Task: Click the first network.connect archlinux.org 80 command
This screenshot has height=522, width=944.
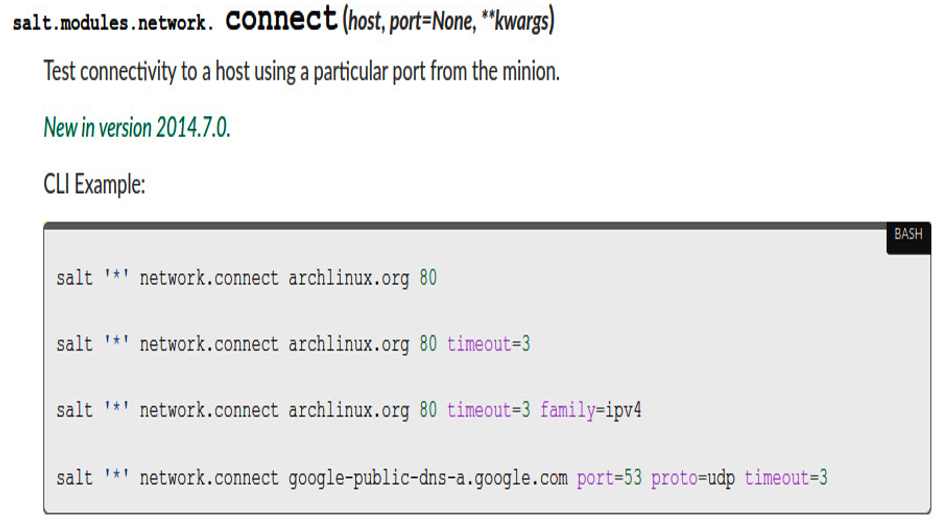Action: [247, 278]
